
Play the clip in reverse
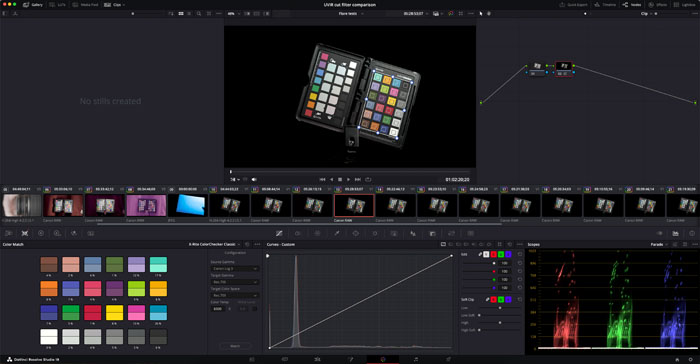[331, 179]
